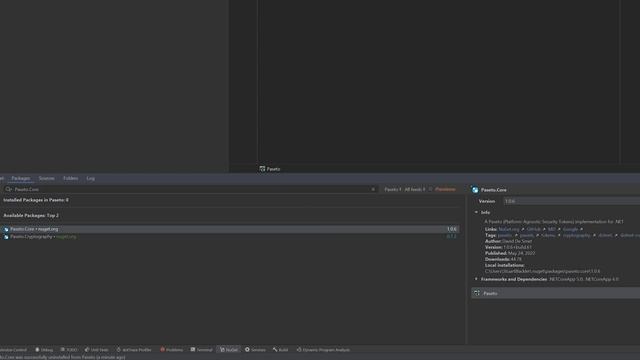Toggle the Prerelease checkbox
This screenshot has width=640, height=360.
(x=431, y=189)
